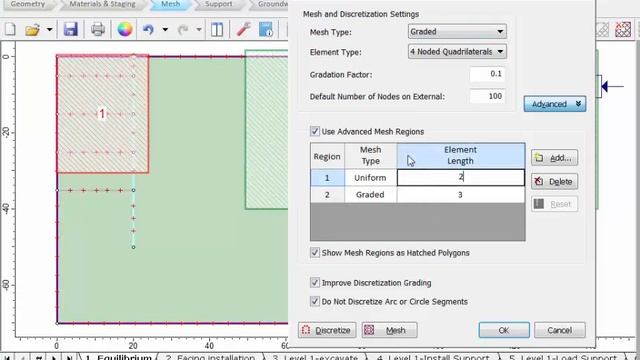Image resolution: width=640 pixels, height=360 pixels.
Task: Expand the Open folder dropdown arrow
Action: click(49, 29)
